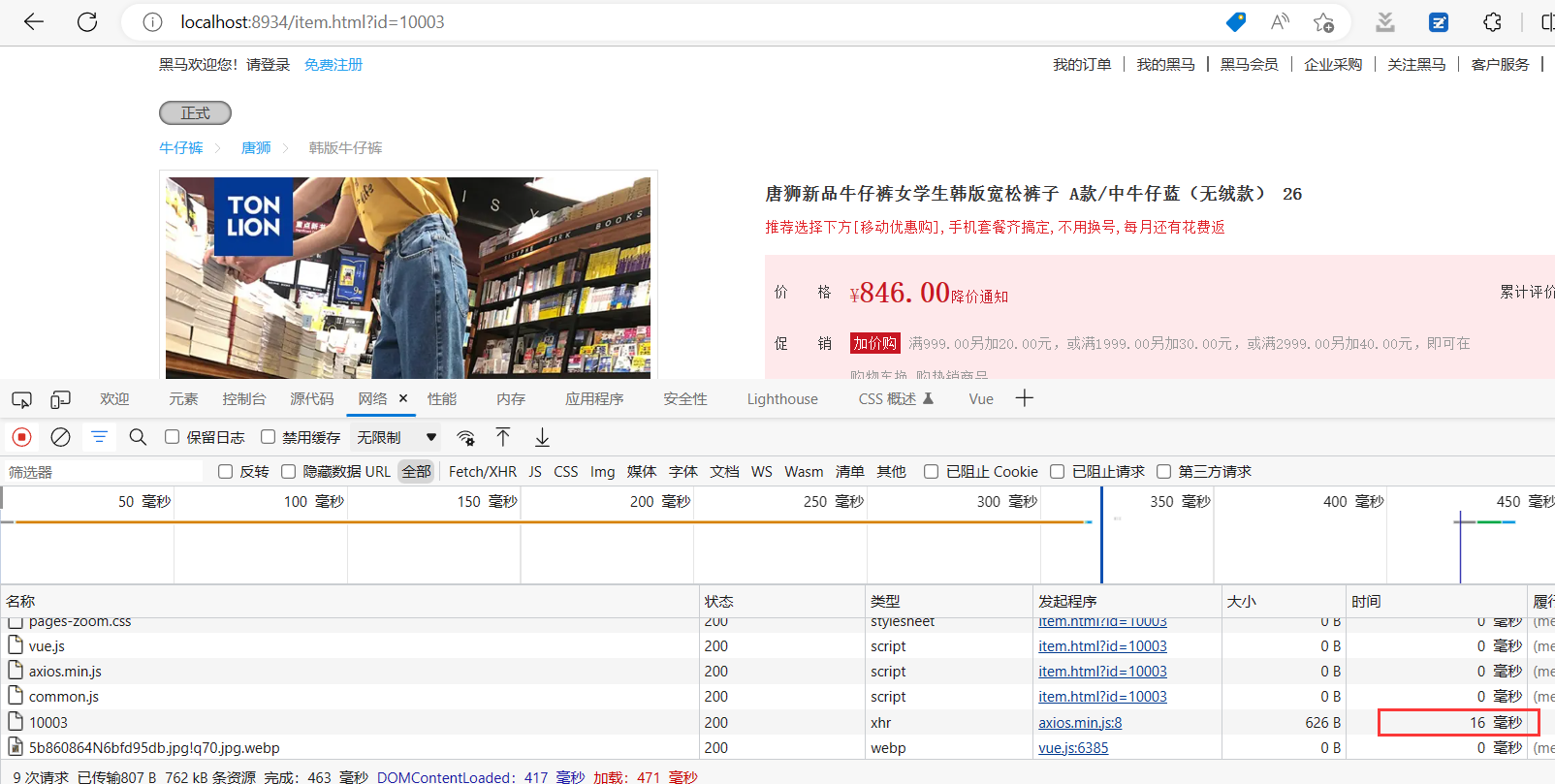Reload the current page
The width and height of the screenshot is (1555, 784).
[87, 21]
